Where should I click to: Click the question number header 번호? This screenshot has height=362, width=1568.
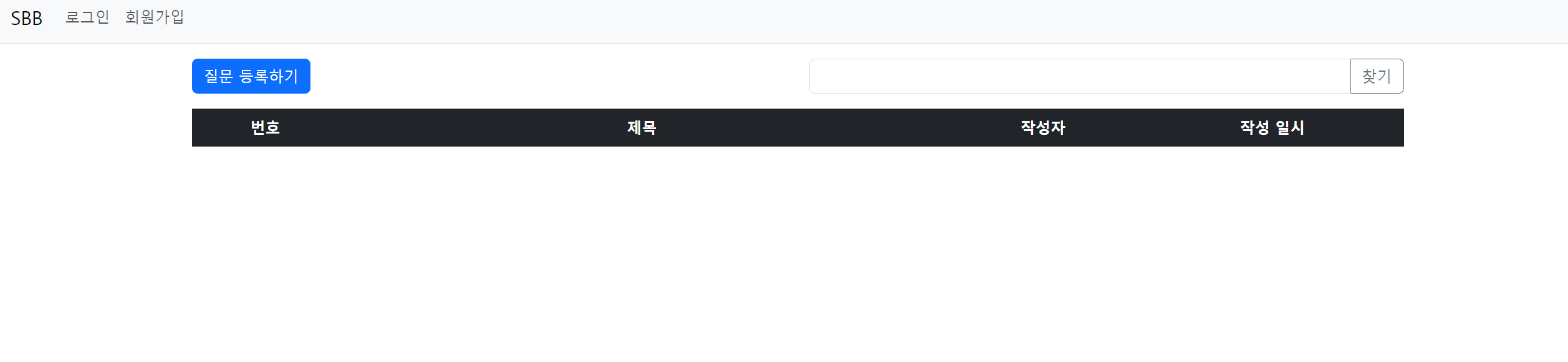coord(265,127)
